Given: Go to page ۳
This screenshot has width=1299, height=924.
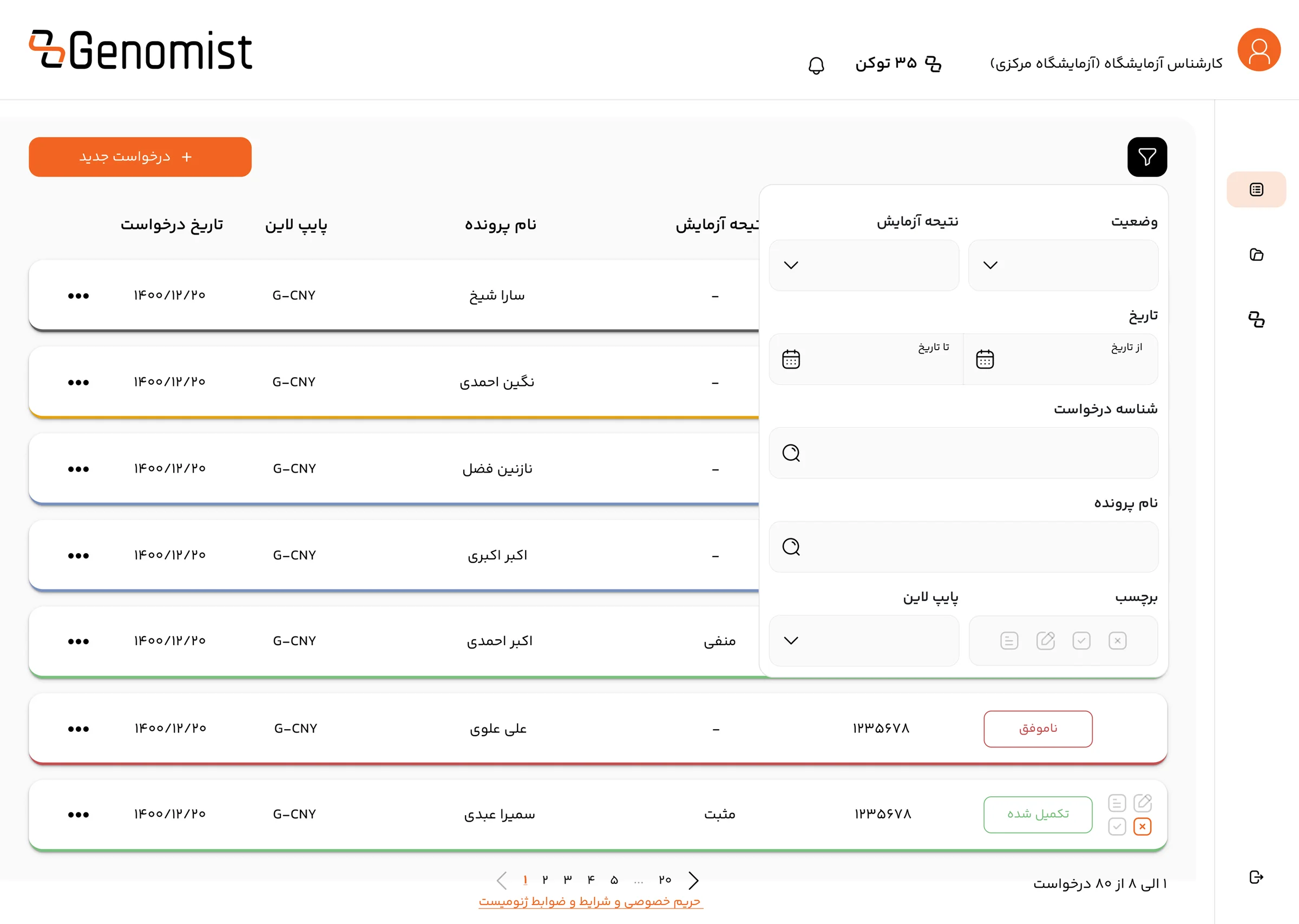Looking at the screenshot, I should point(568,880).
